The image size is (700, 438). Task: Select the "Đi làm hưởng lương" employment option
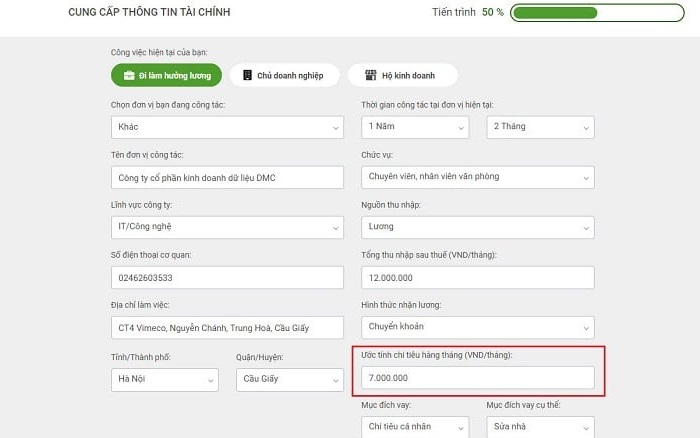tap(166, 75)
